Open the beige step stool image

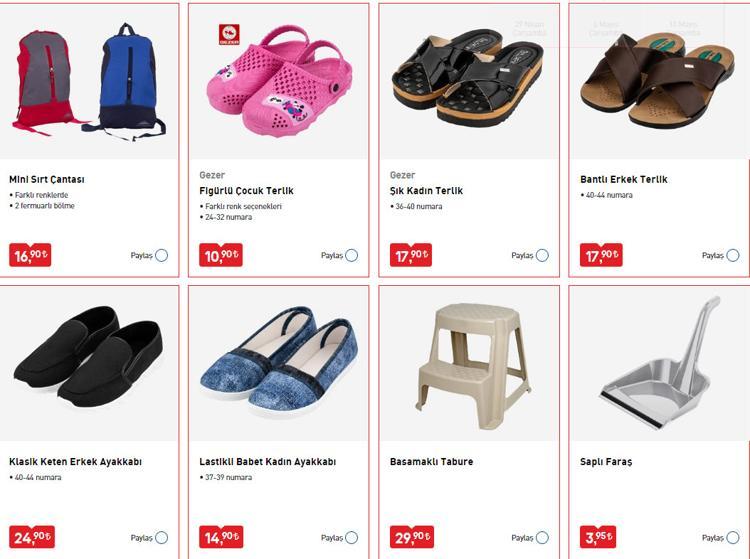[x=473, y=364]
